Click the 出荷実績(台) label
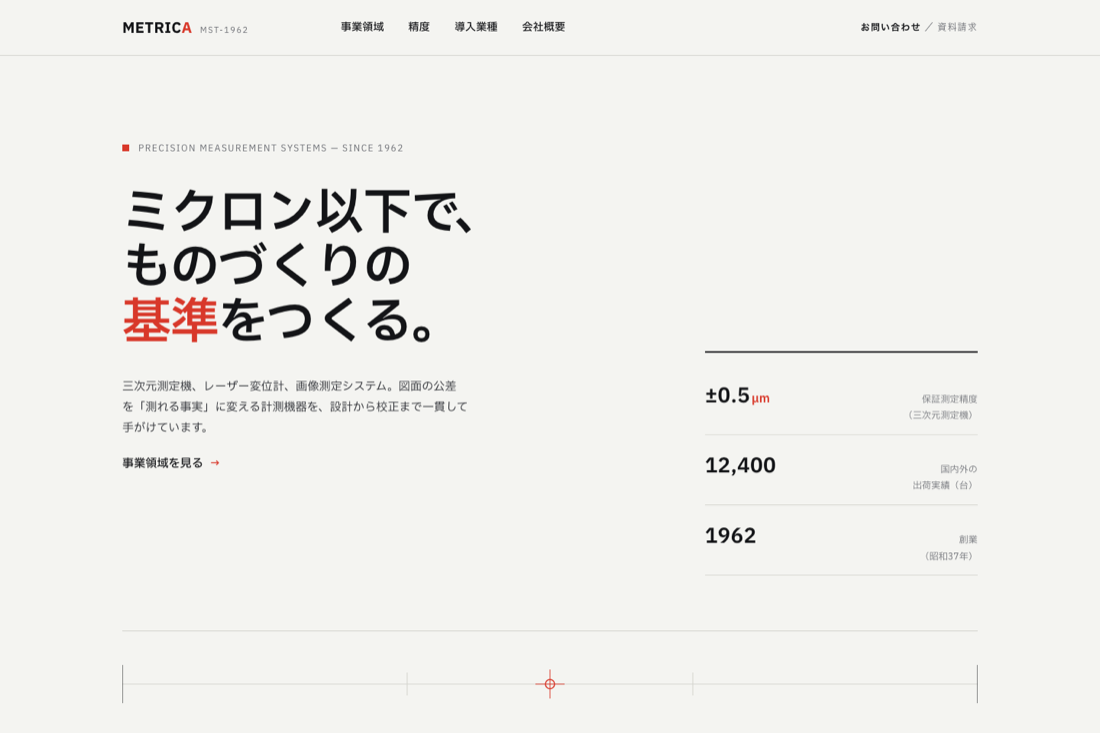This screenshot has width=1100, height=733. [x=944, y=485]
